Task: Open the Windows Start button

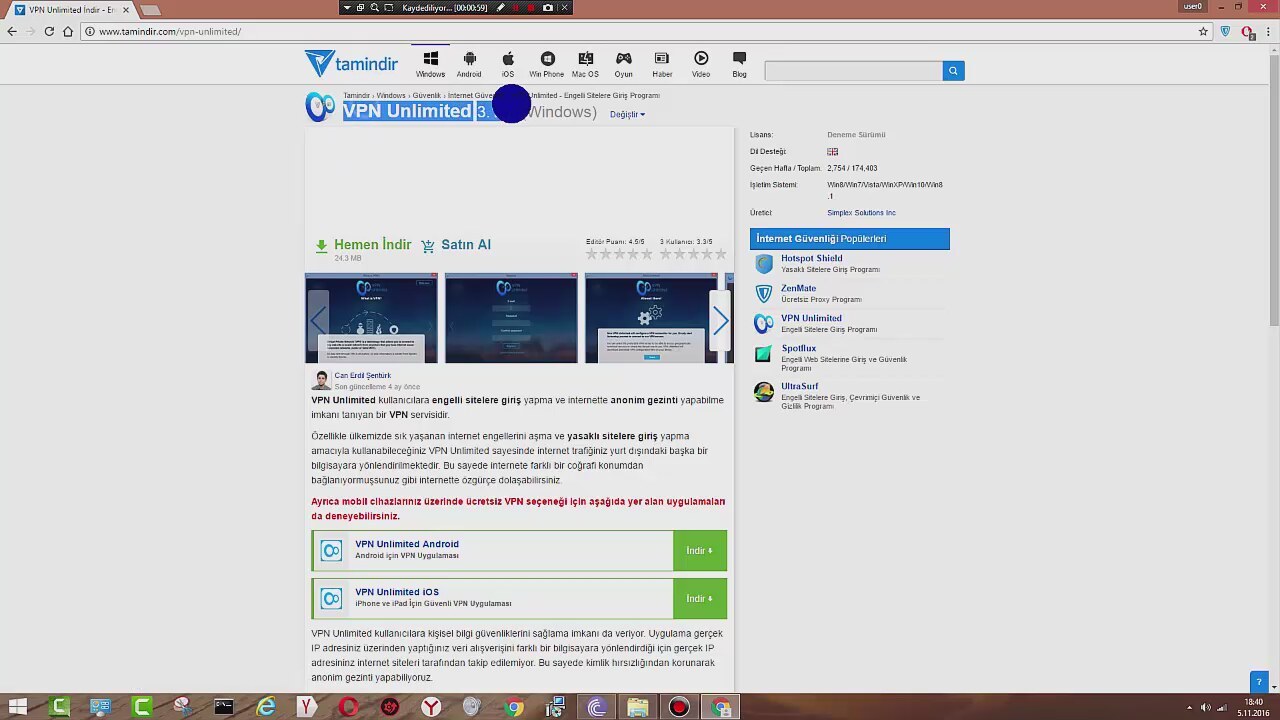Action: coord(17,707)
